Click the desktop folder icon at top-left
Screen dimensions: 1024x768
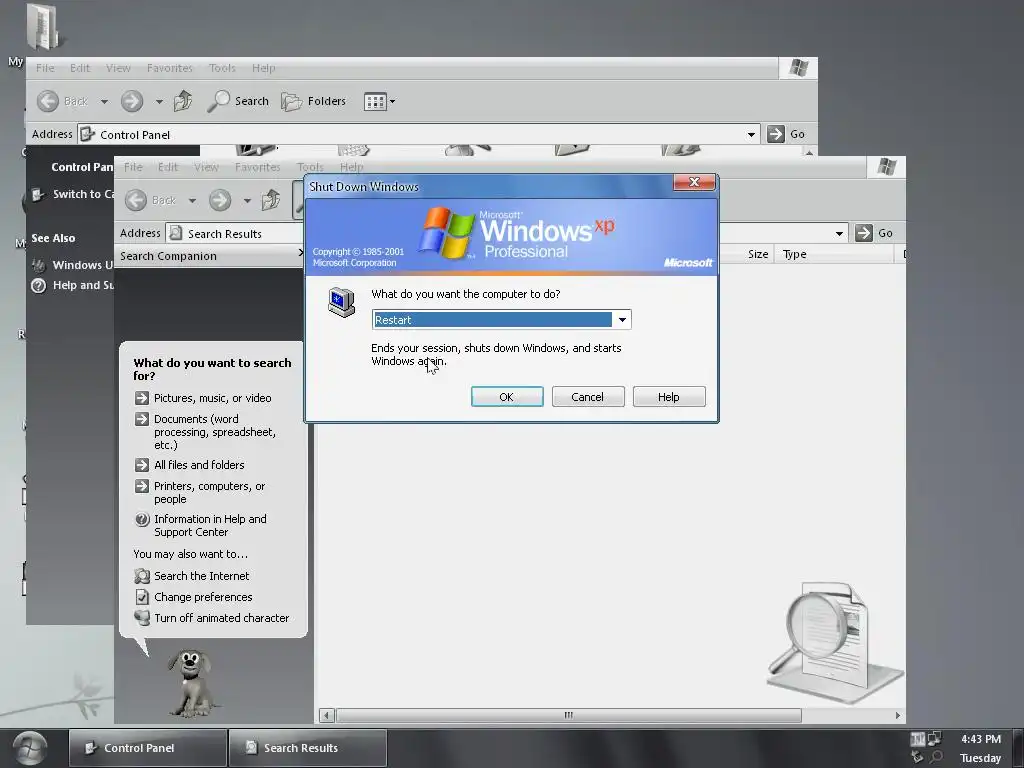[43, 26]
